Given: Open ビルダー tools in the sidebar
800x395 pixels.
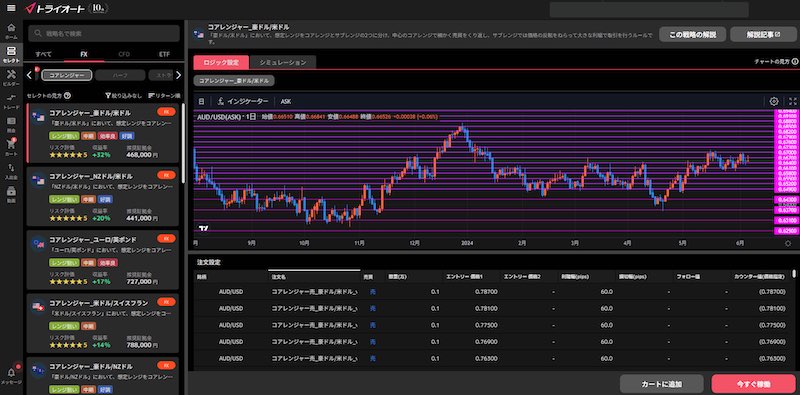Looking at the screenshot, I should click(x=11, y=78).
